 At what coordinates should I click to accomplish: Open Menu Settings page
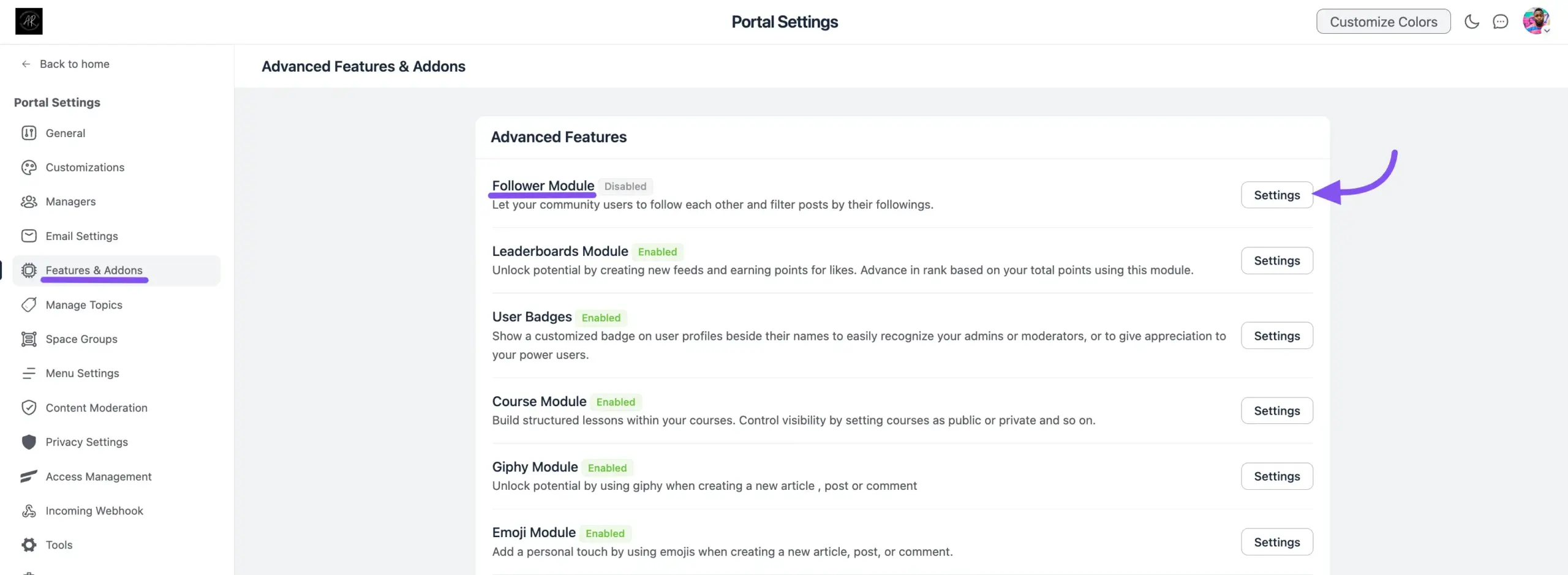pyautogui.click(x=82, y=374)
